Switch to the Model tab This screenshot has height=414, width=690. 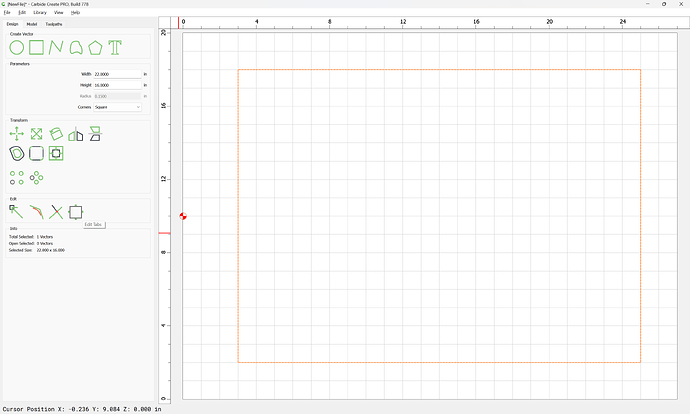pyautogui.click(x=32, y=24)
